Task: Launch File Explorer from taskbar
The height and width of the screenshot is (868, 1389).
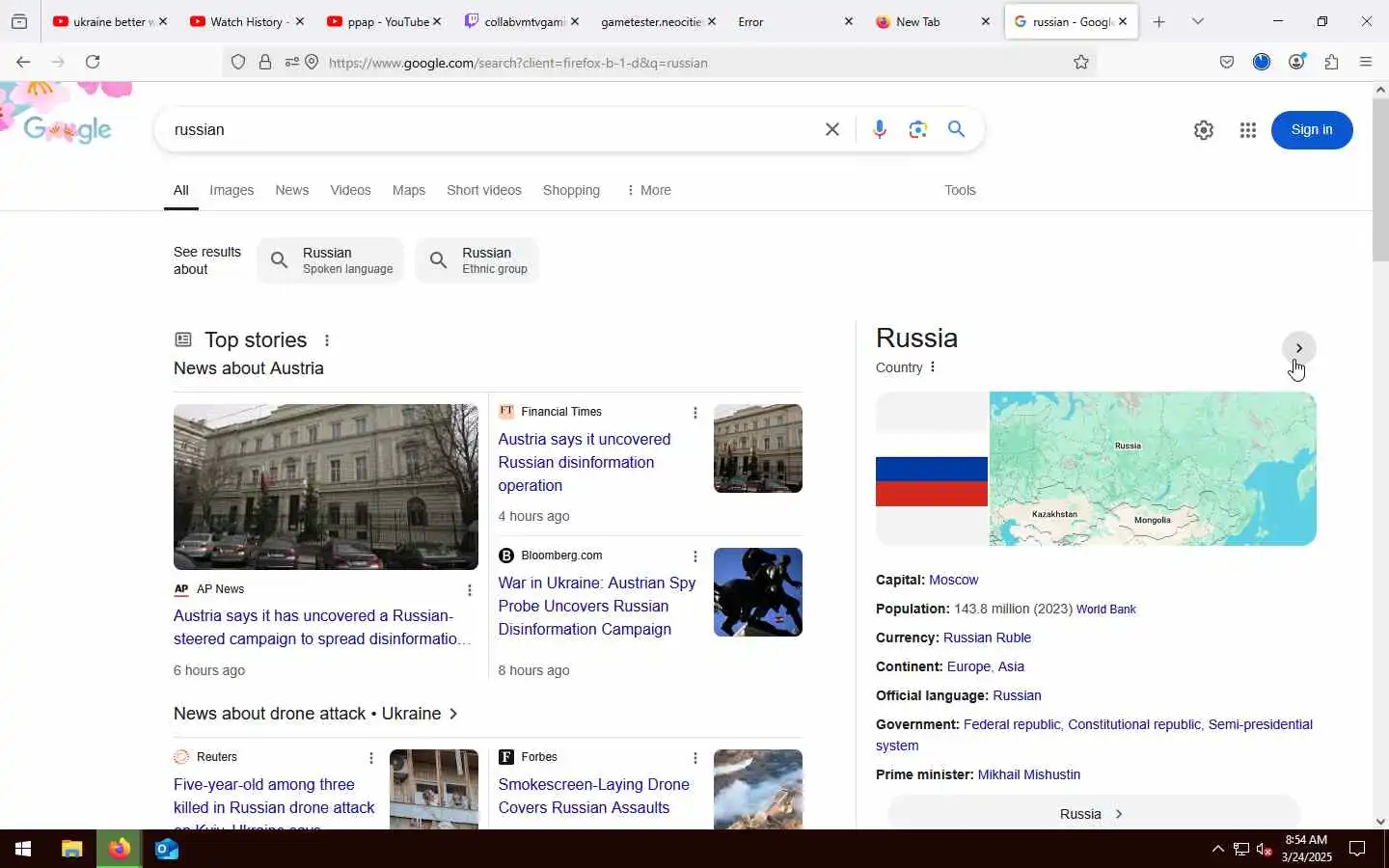Action: (72, 849)
